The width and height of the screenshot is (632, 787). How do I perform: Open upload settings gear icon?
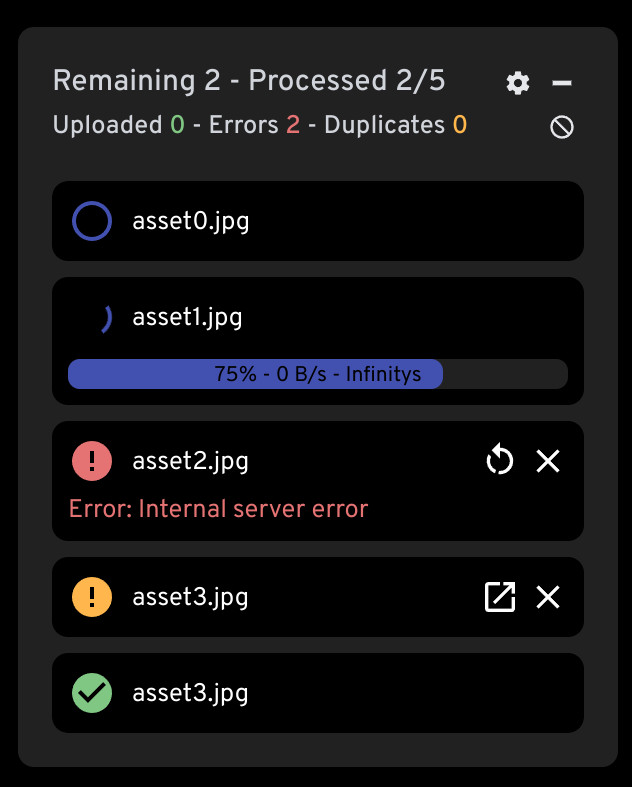pos(518,83)
